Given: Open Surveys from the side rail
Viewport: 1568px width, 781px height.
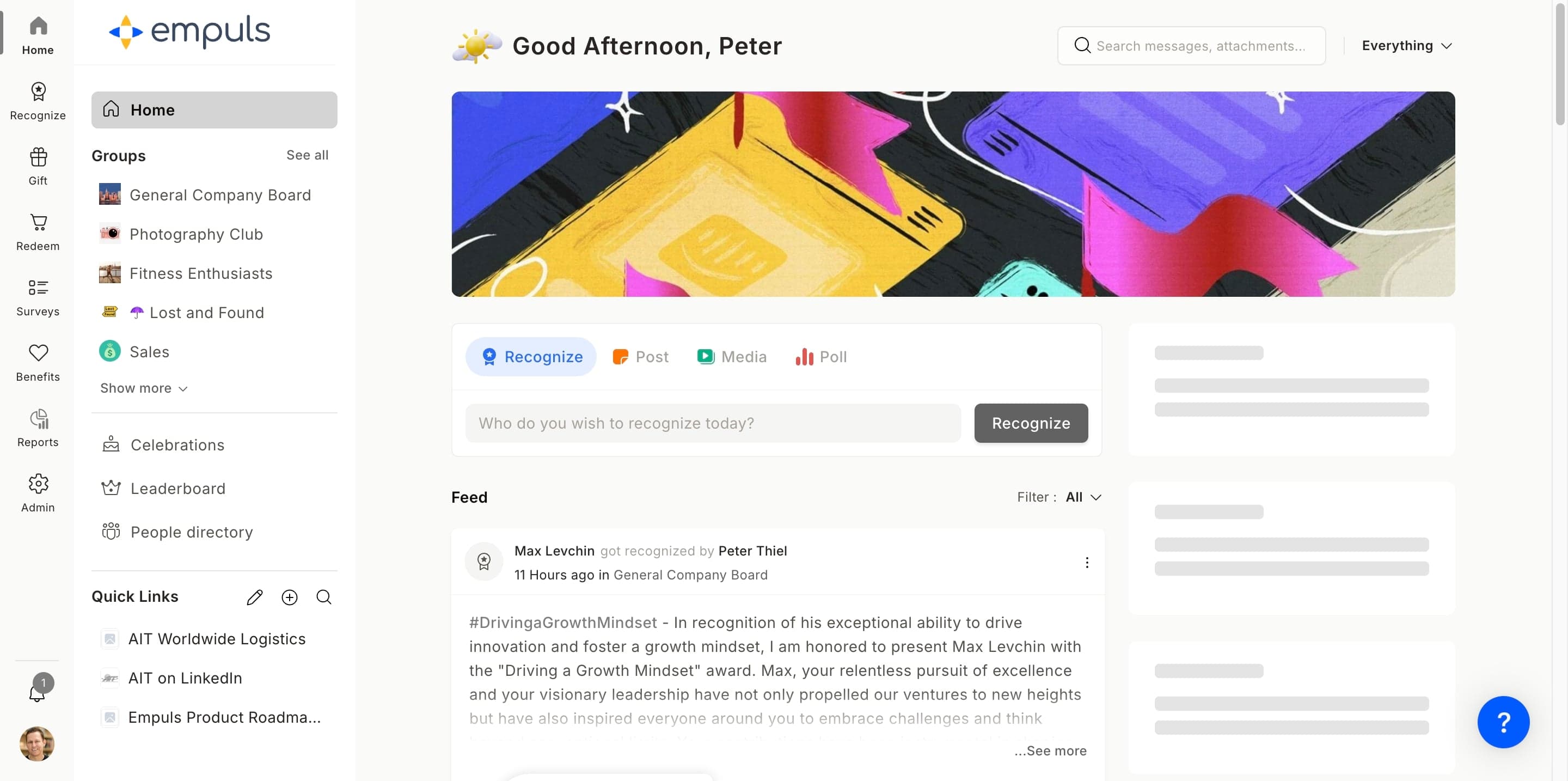Looking at the screenshot, I should 38,298.
